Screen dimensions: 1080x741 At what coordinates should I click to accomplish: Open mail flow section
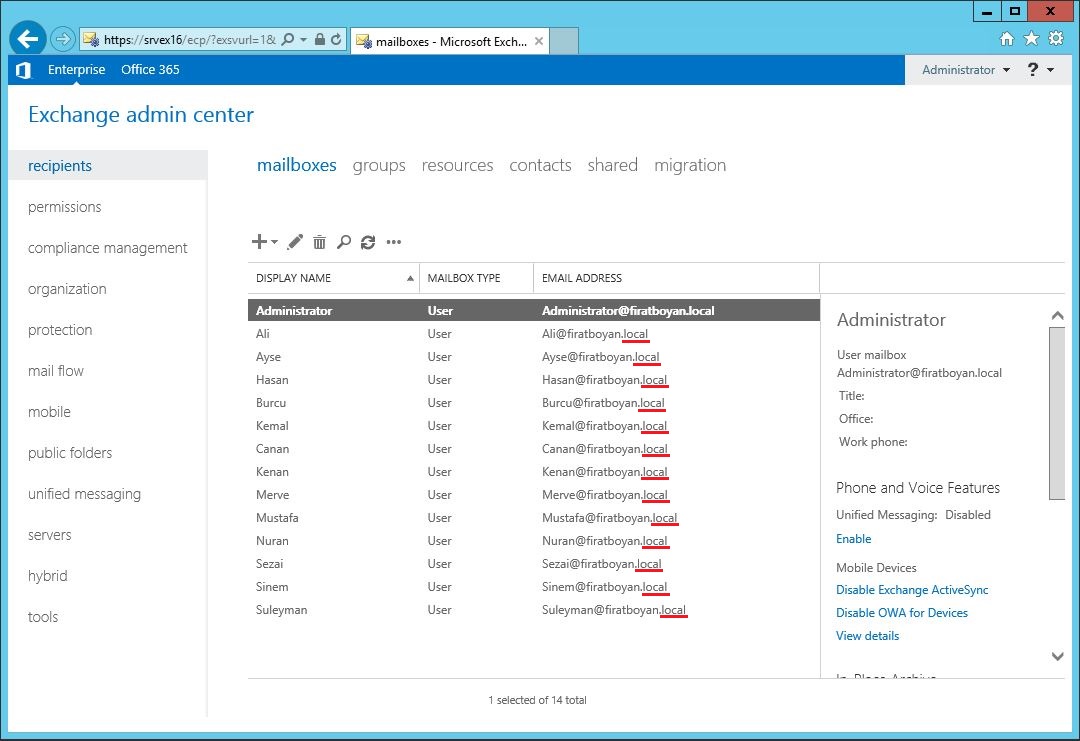point(56,370)
